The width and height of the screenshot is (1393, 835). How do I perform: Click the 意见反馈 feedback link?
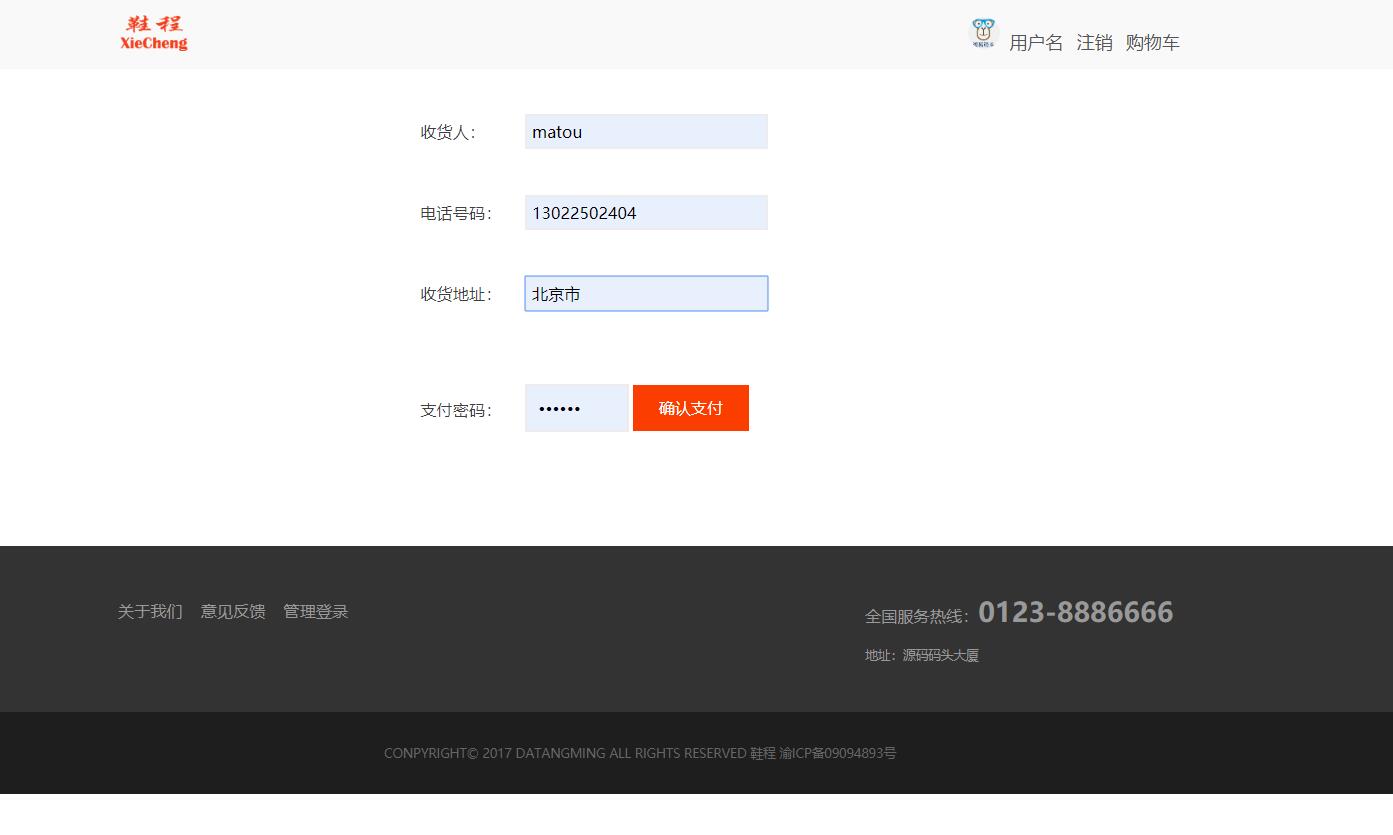[232, 611]
